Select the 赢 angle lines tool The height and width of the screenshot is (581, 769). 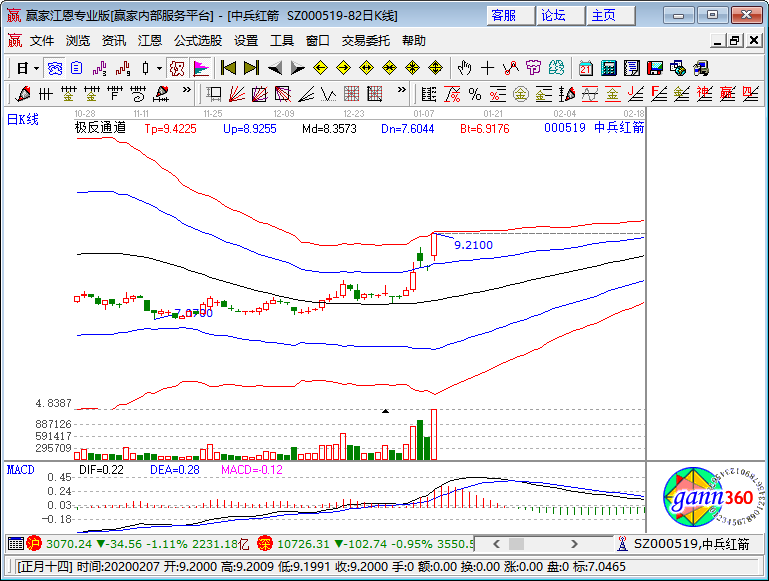point(727,94)
